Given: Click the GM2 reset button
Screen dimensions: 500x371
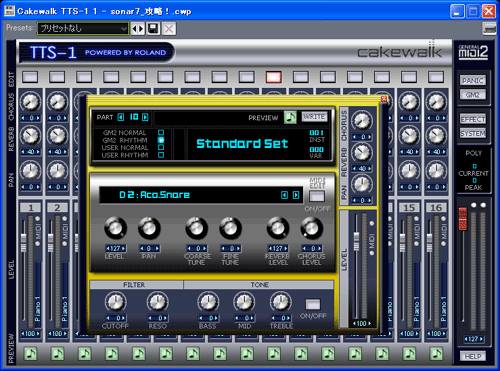Looking at the screenshot, I should [x=473, y=95].
